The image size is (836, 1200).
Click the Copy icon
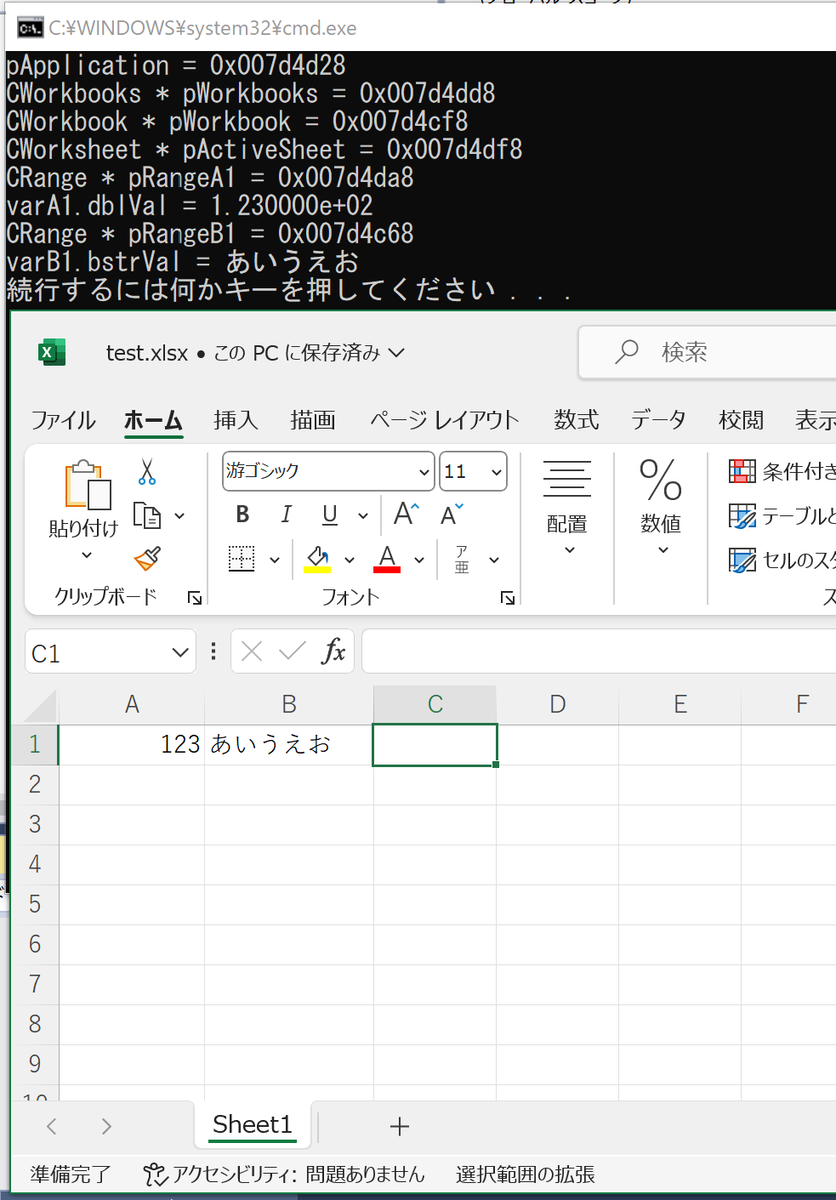coord(148,516)
